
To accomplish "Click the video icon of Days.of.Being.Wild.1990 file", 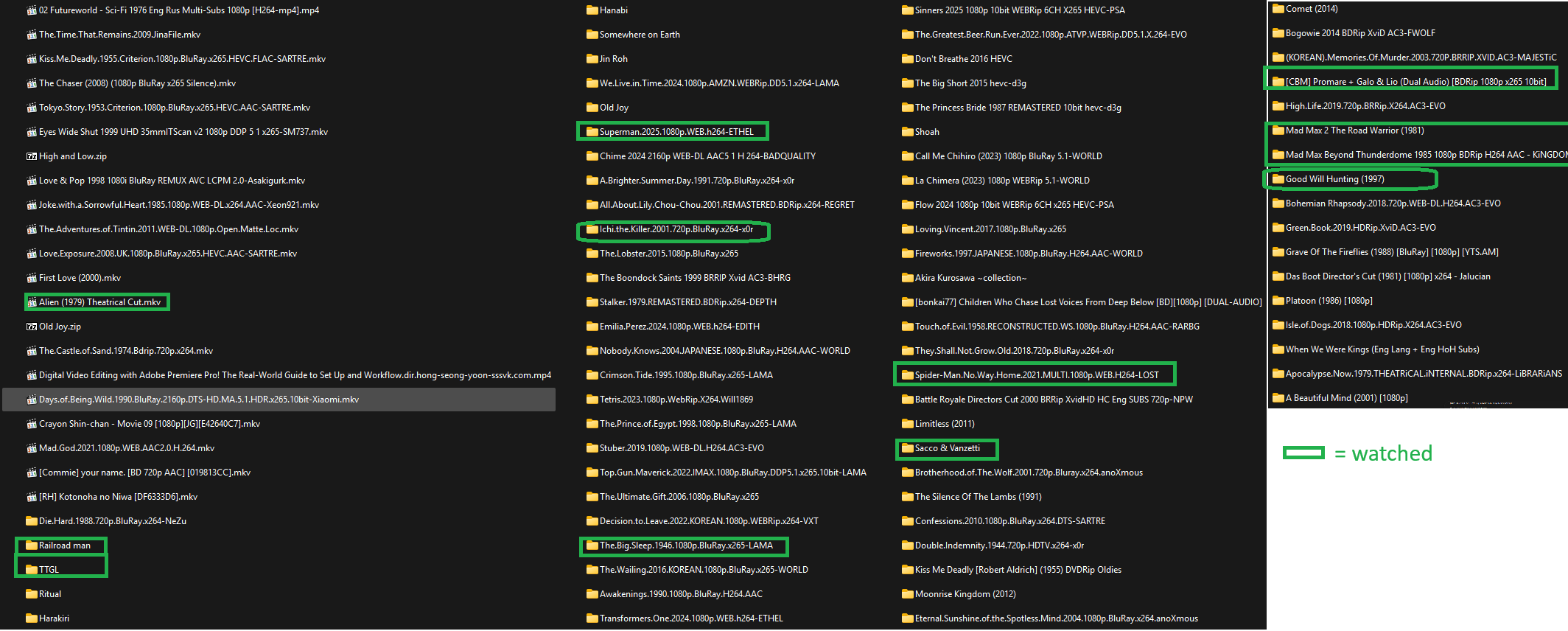I will pyautogui.click(x=32, y=400).
